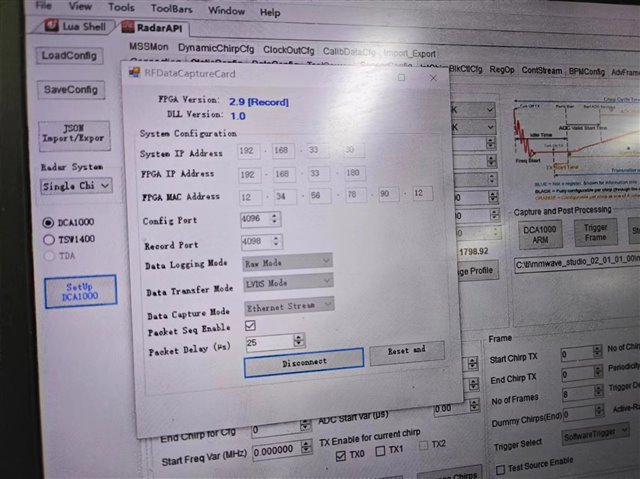Image resolution: width=640 pixels, height=479 pixels.
Task: Click the RadarAPI tab icon
Action: tap(128, 27)
